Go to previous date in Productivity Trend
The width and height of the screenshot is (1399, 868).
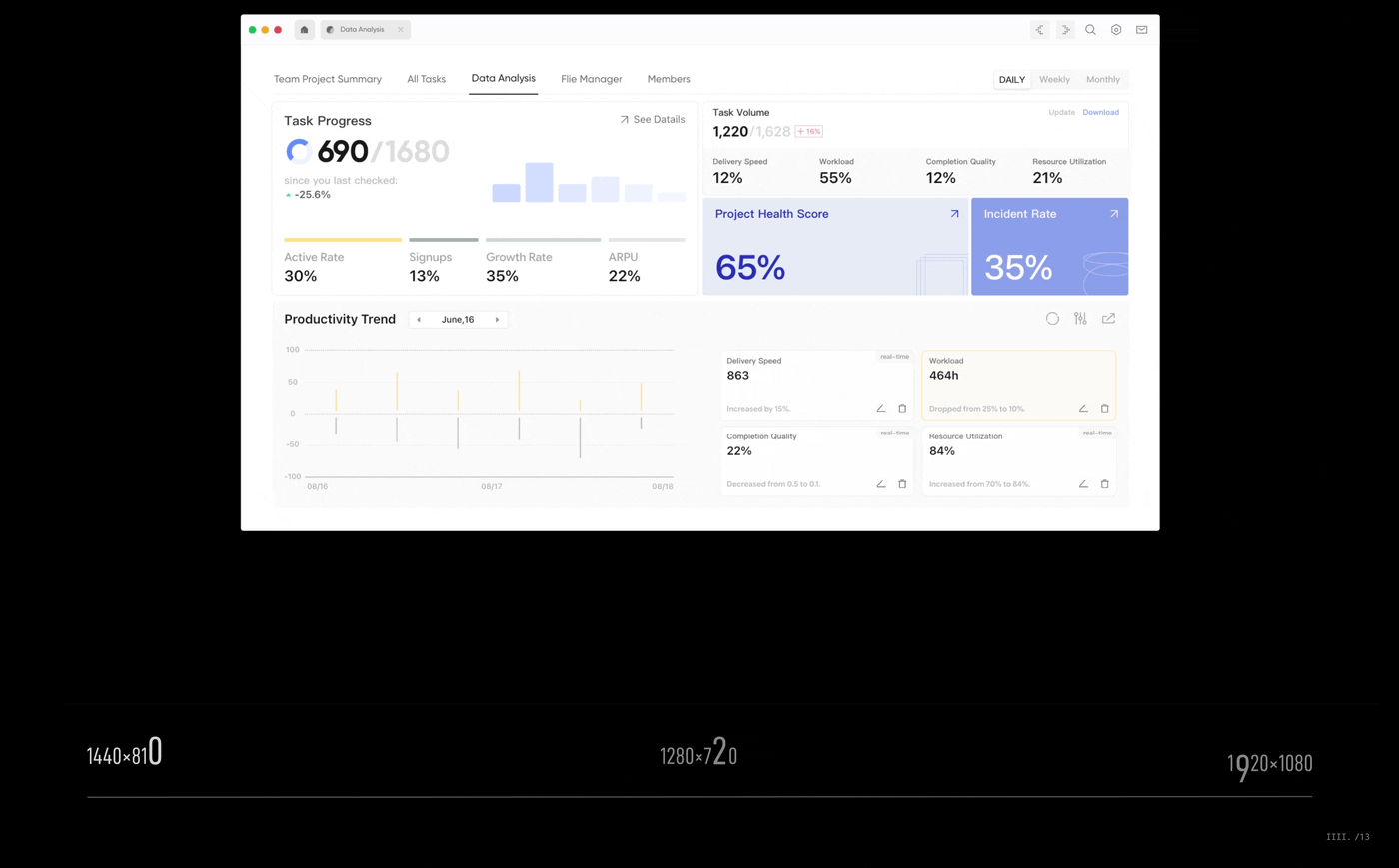(419, 320)
